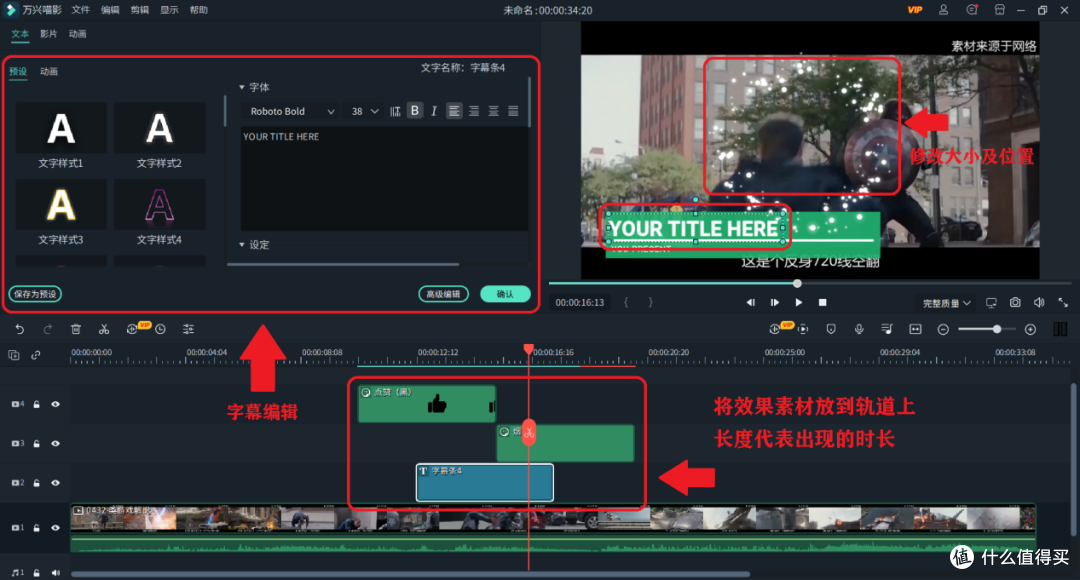Lock track 4
This screenshot has height=580, width=1080.
tap(37, 404)
